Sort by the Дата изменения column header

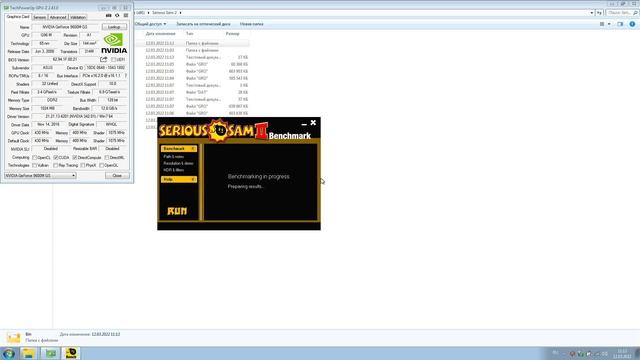(x=160, y=34)
